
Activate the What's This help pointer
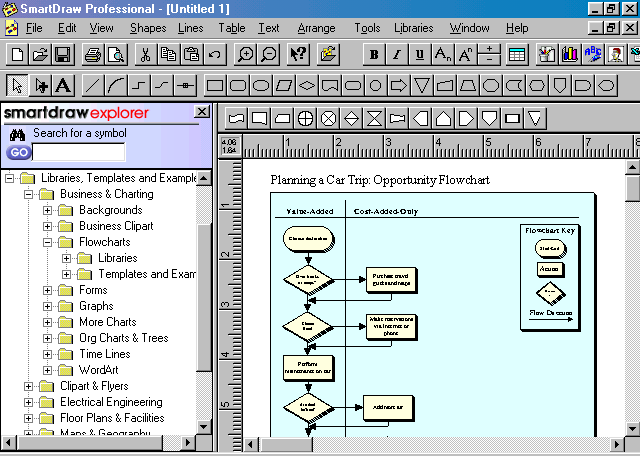(299, 55)
